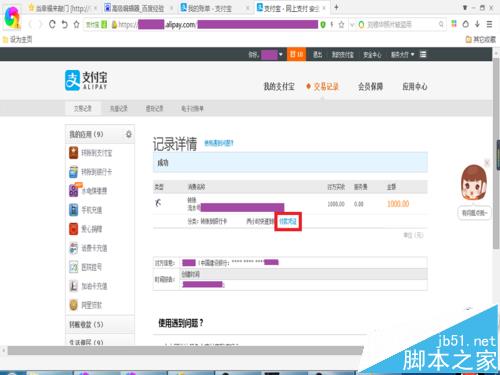Screen dimensions: 500x375
Task: Bookmark page with star at address bar end
Action: (x=341, y=25)
